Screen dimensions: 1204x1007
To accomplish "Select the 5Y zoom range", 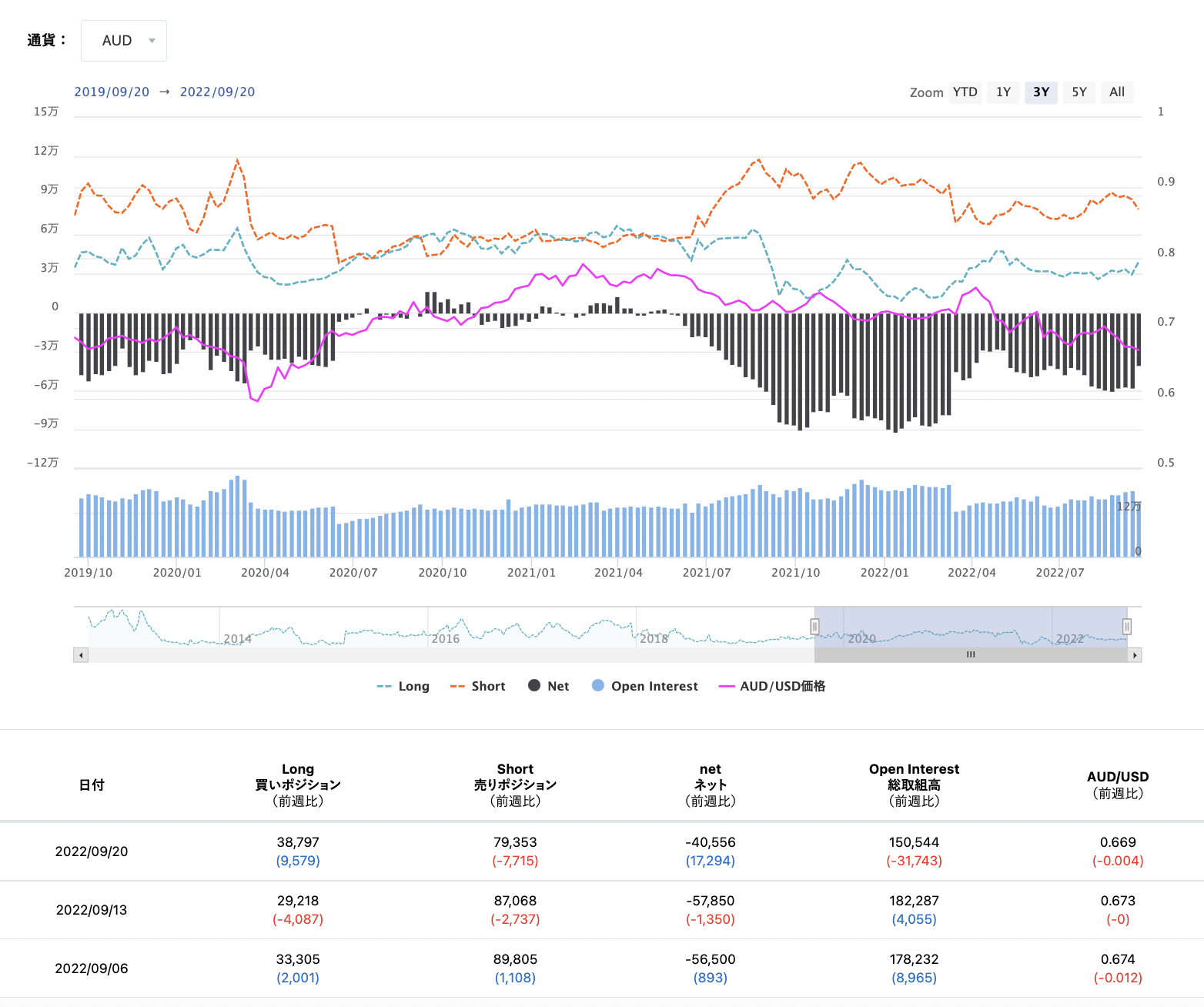I will pyautogui.click(x=1079, y=92).
